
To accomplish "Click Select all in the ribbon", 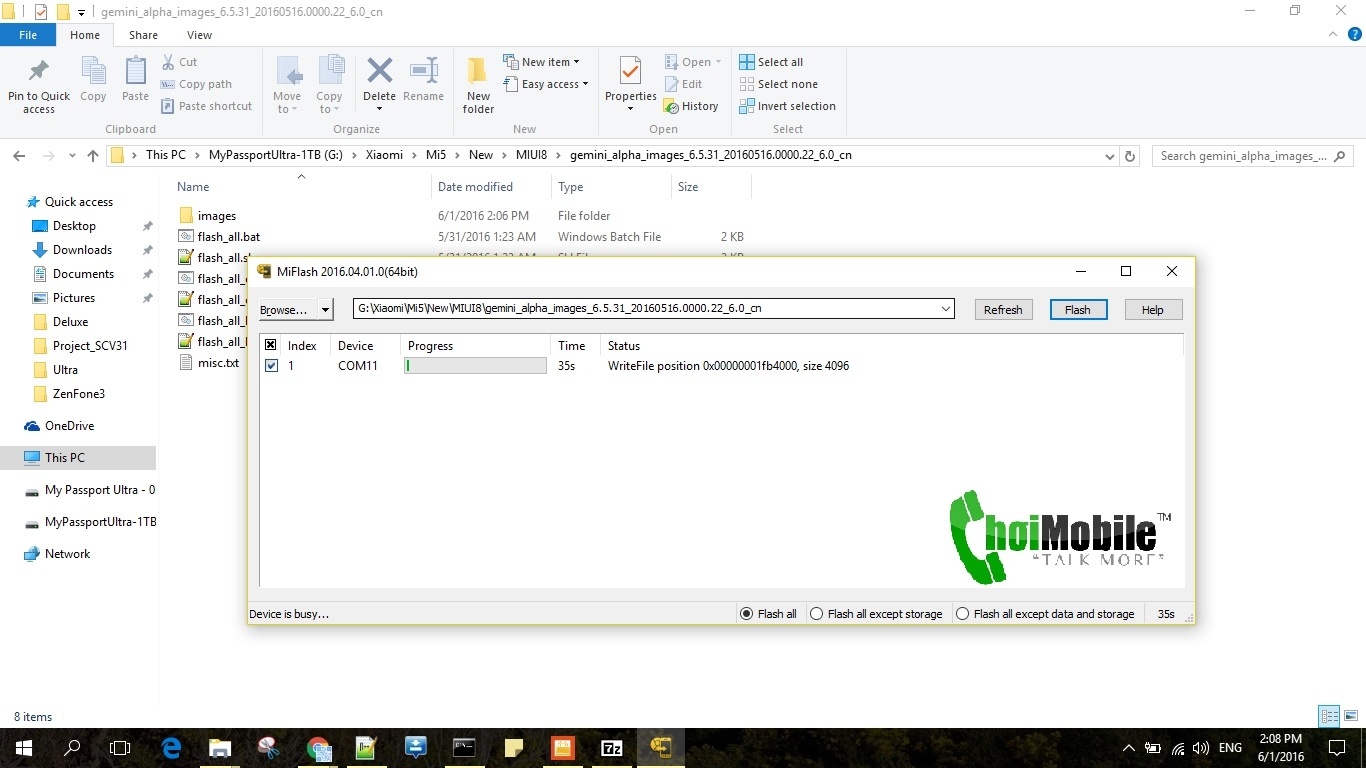I will point(771,62).
